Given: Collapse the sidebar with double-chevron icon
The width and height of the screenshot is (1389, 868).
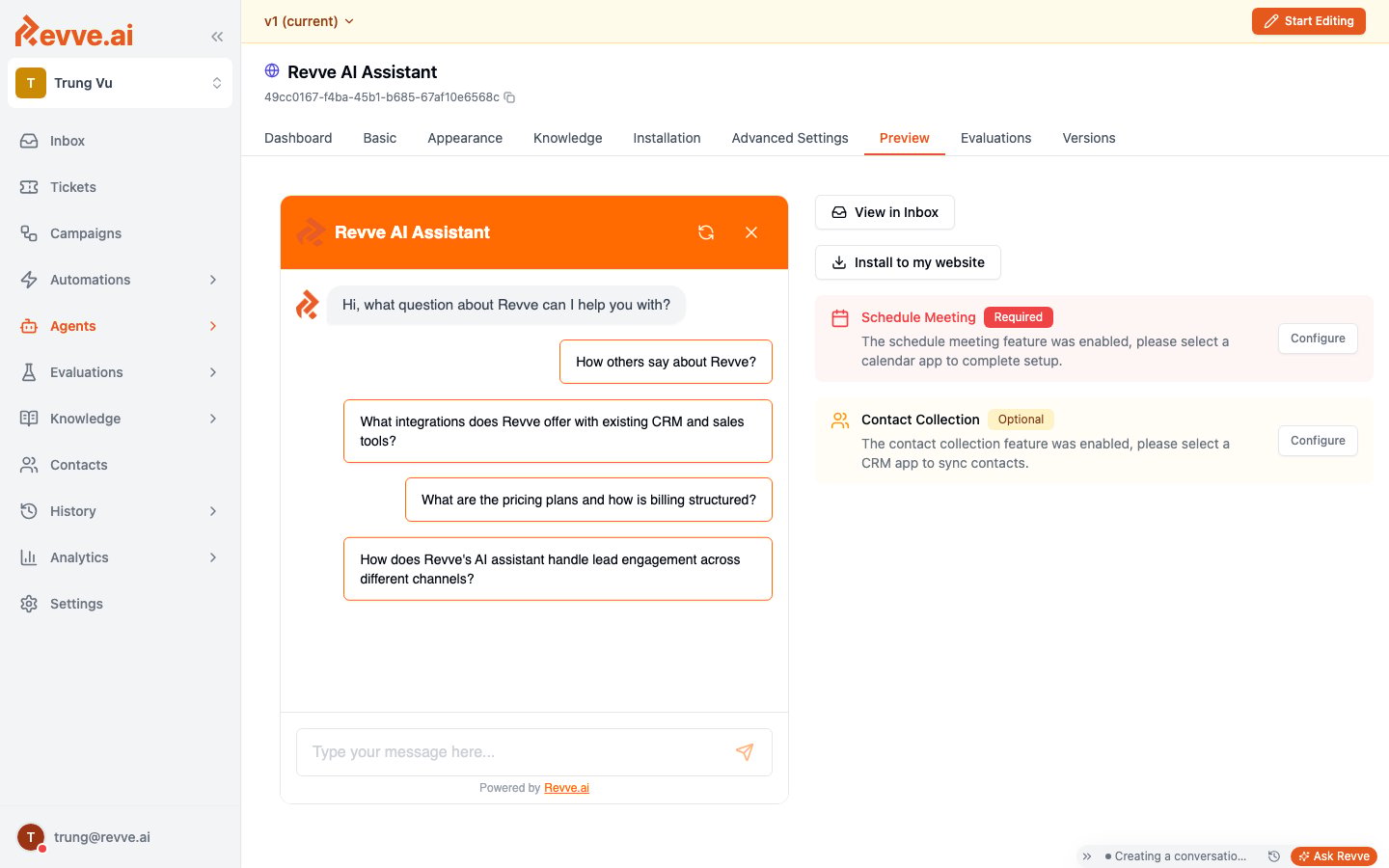Looking at the screenshot, I should 217,37.
